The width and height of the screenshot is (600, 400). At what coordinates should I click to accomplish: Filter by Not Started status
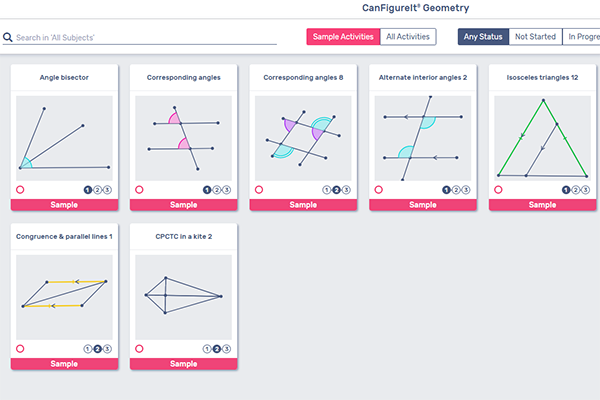pos(534,37)
